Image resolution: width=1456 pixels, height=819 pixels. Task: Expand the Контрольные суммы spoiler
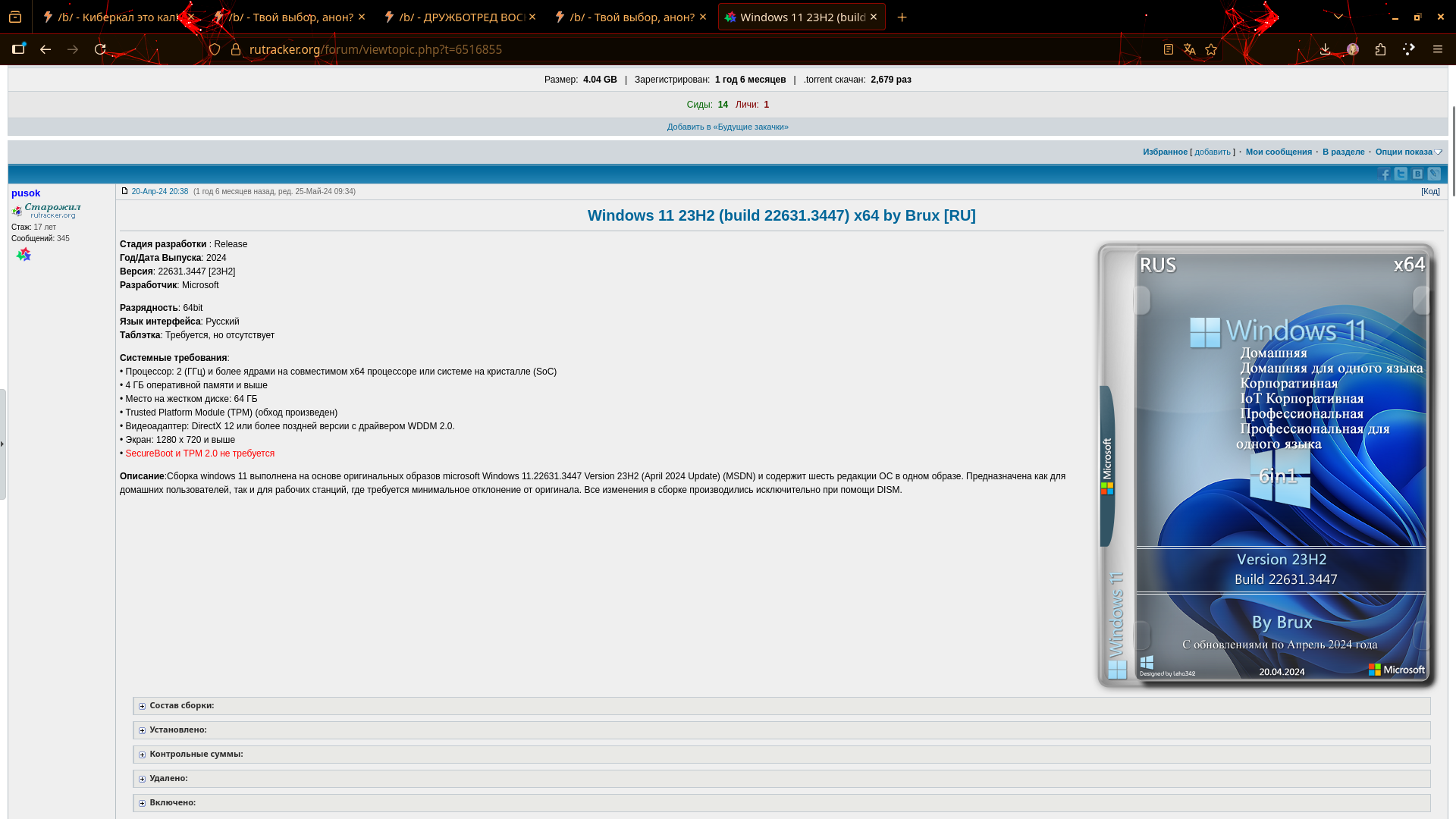point(196,755)
